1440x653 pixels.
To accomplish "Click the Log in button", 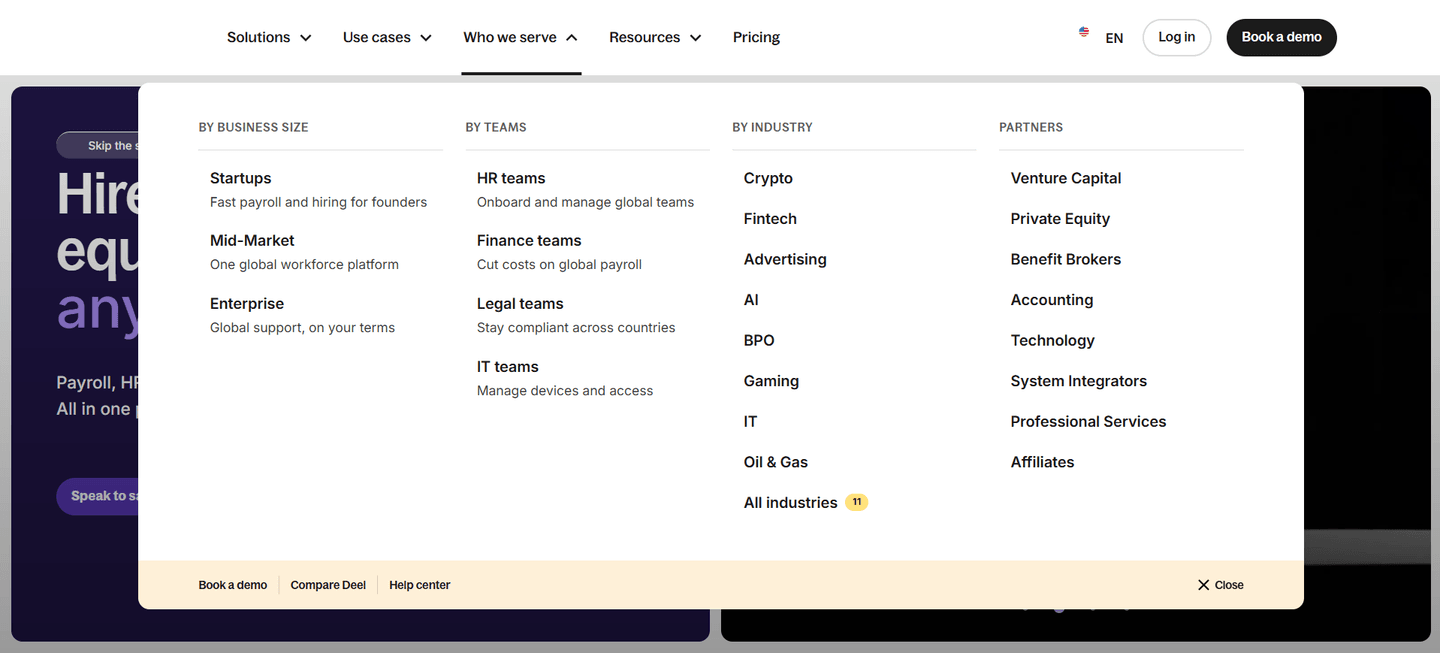I will pyautogui.click(x=1176, y=37).
